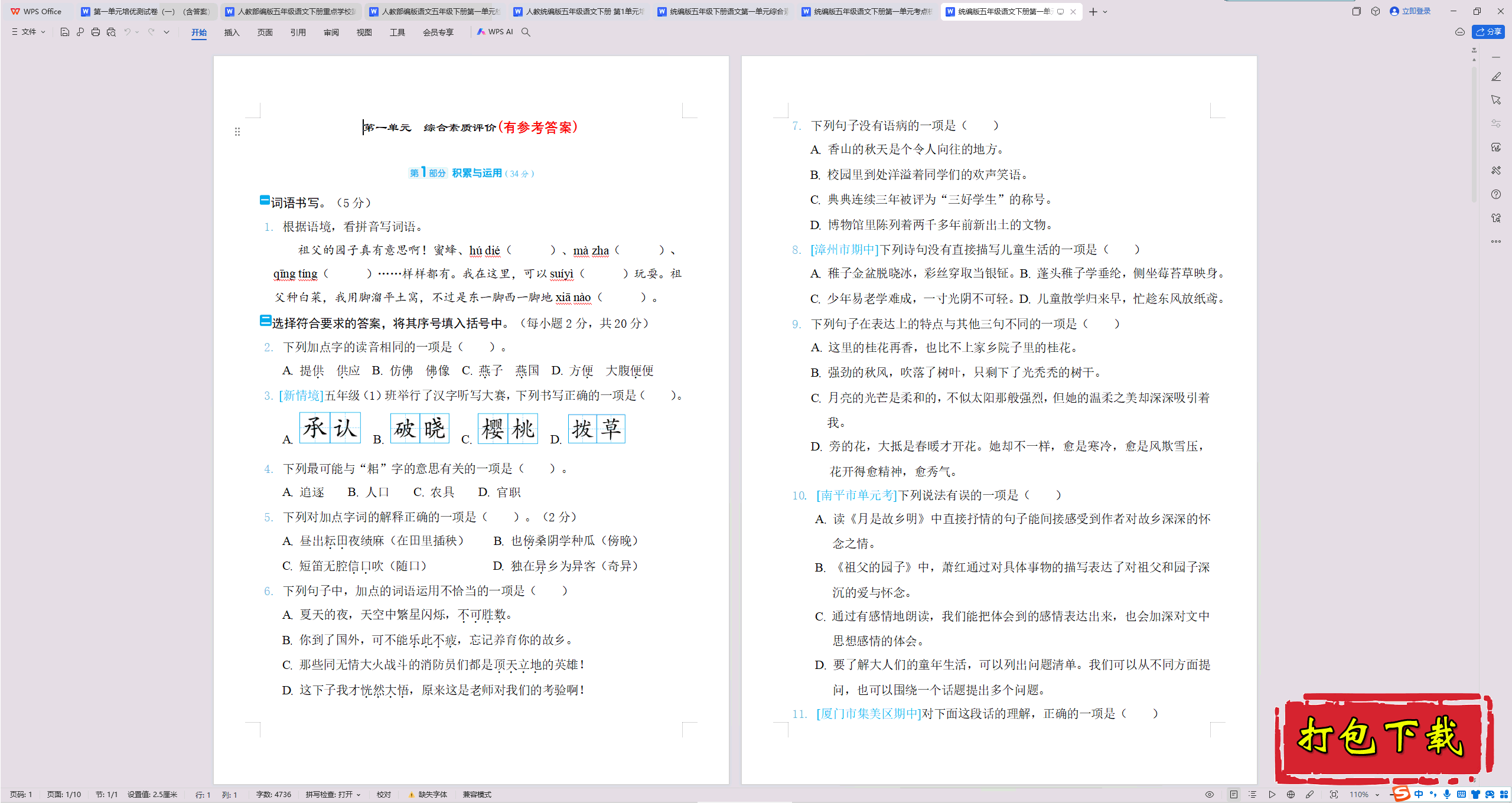Click the window stacking icon in title bar
The height and width of the screenshot is (803, 1512).
tap(1356, 11)
